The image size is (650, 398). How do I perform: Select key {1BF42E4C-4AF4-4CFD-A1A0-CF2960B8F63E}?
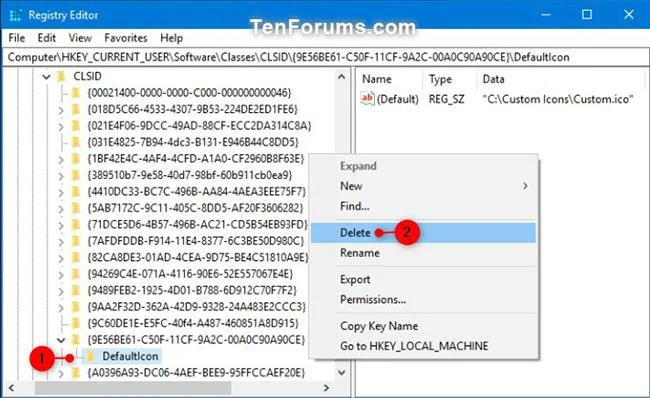click(x=196, y=158)
